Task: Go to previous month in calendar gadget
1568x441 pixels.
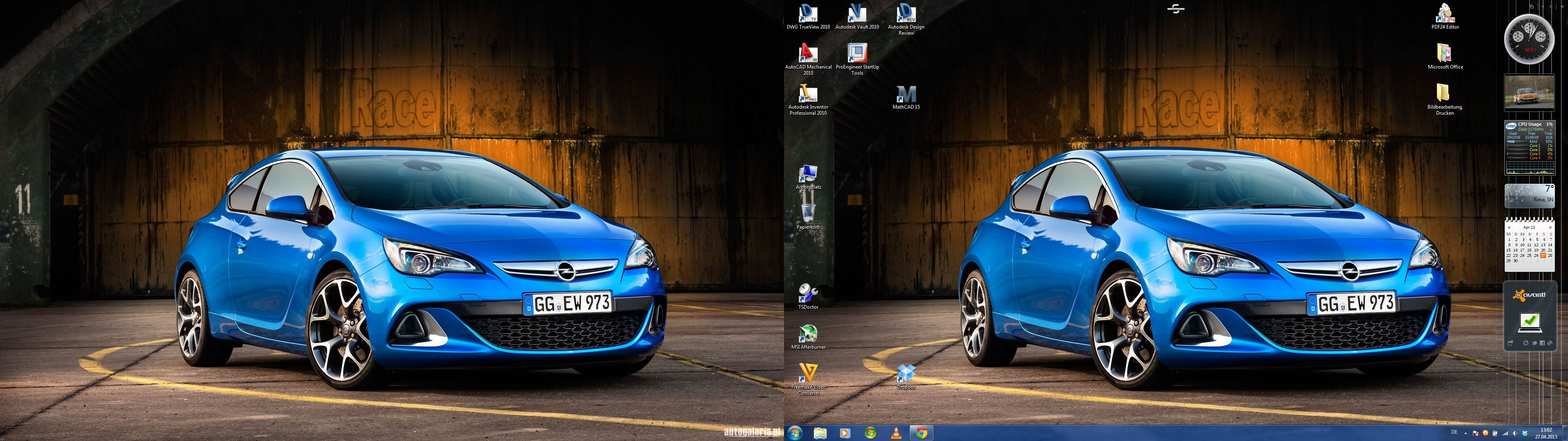Action: coord(1509,227)
